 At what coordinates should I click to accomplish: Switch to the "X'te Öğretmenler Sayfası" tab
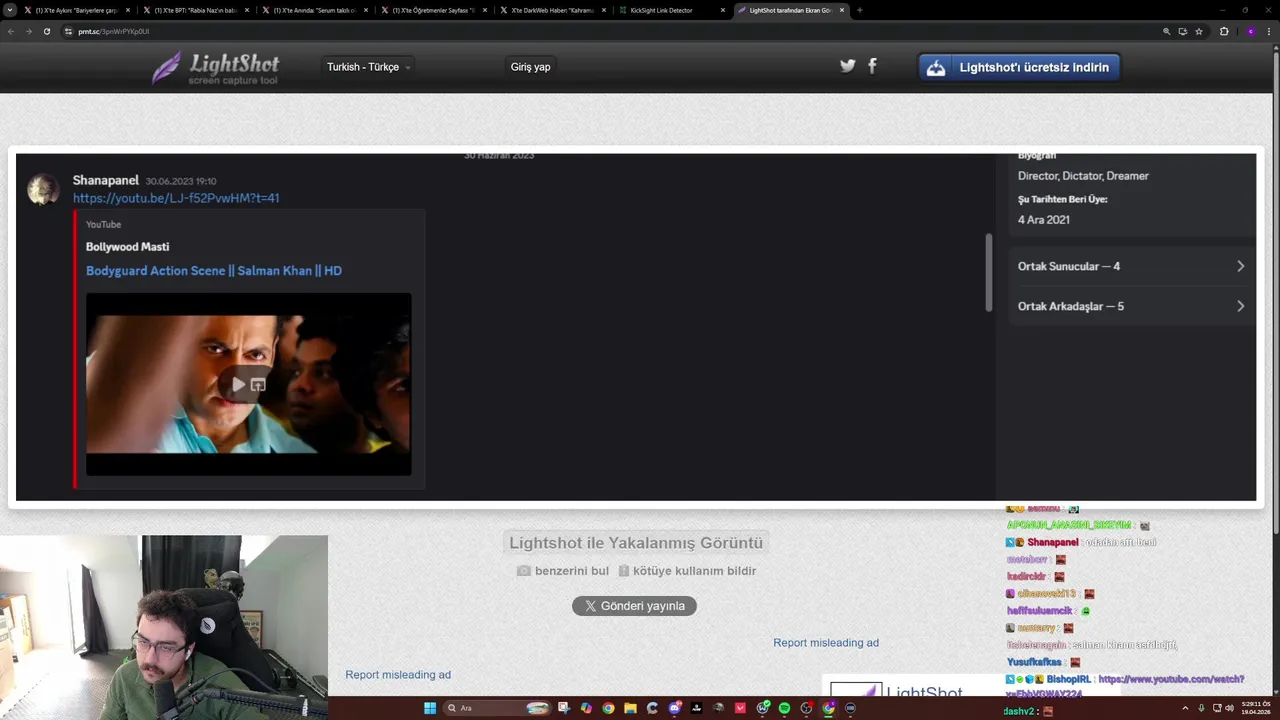(433, 10)
